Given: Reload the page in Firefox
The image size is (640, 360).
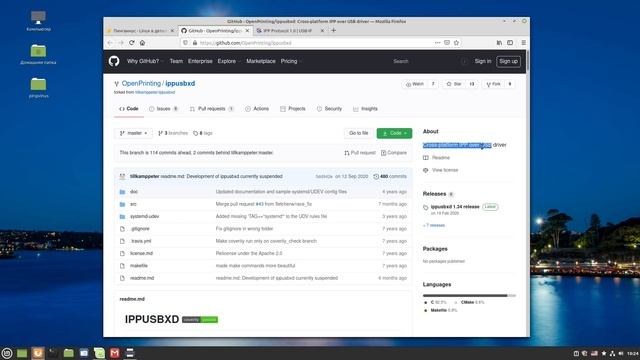Looking at the screenshot, I should click(x=131, y=42).
